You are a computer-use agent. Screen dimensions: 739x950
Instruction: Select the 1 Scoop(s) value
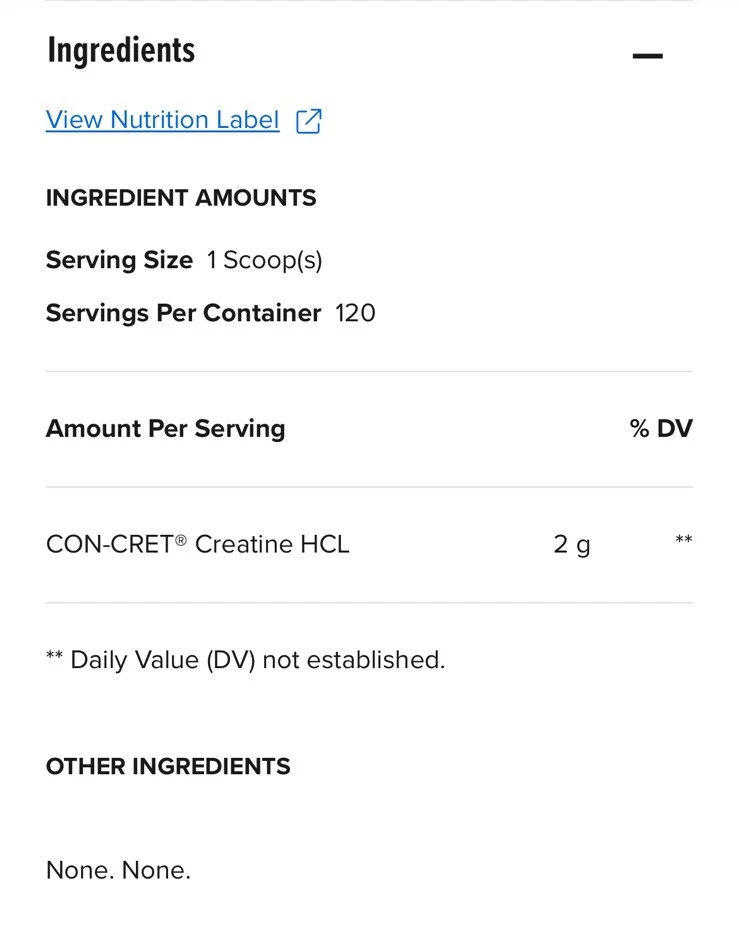point(264,261)
